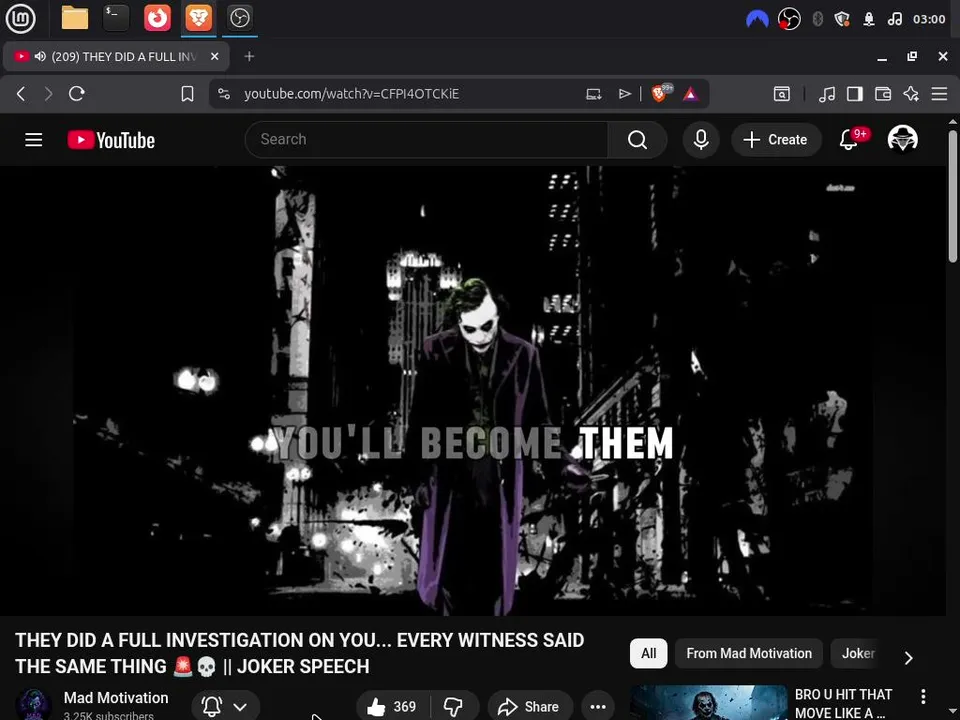Open YouTube notifications bell
Viewport: 960px width, 720px height.
point(849,140)
